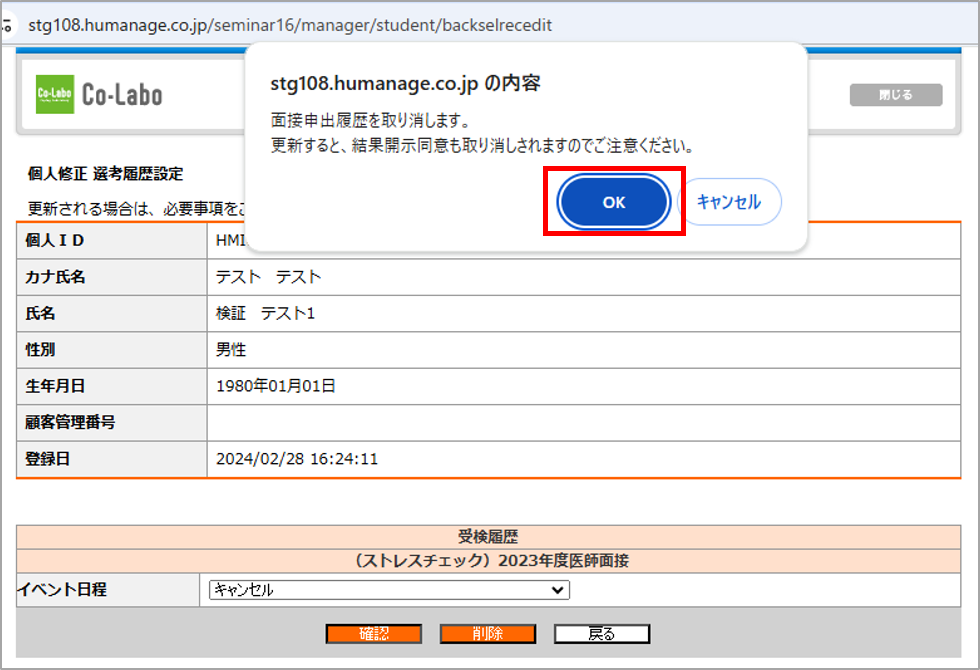
Task: Click the イベント日程 label
Action: 62,589
